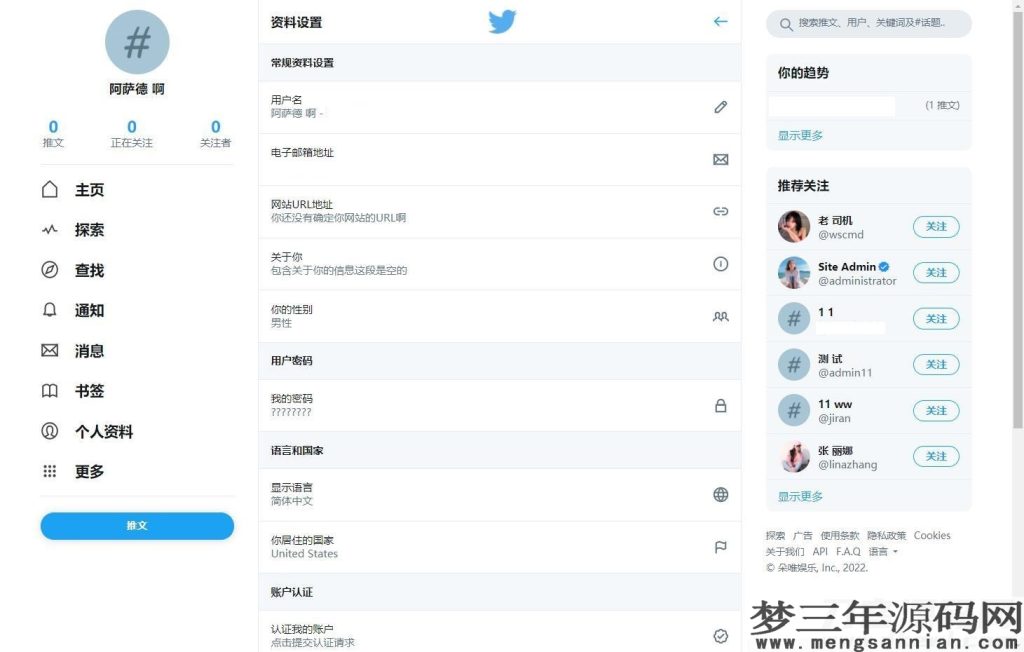Click the search box for tweets and topics
The height and width of the screenshot is (652, 1024).
point(868,24)
